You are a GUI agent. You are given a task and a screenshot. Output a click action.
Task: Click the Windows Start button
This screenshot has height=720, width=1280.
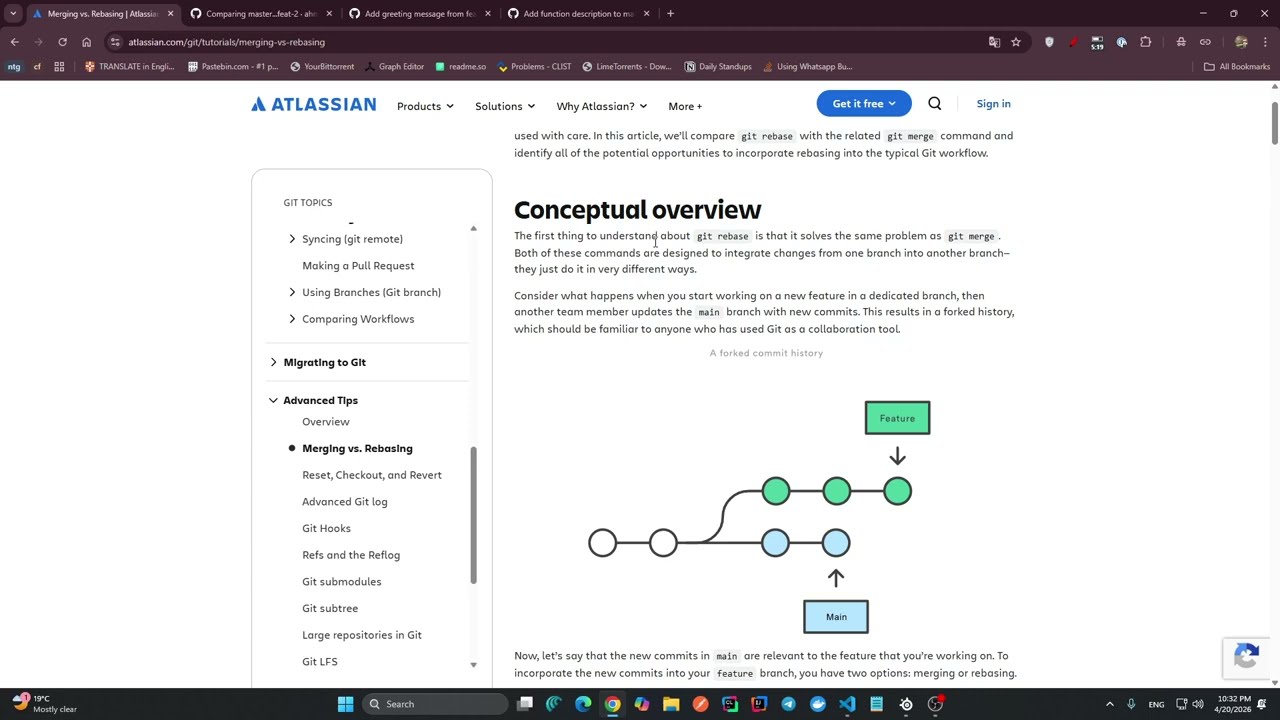coord(345,704)
